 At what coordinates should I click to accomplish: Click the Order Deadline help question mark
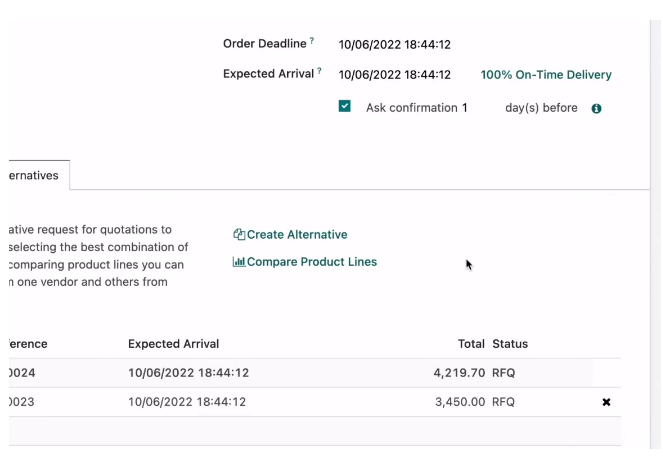click(312, 41)
